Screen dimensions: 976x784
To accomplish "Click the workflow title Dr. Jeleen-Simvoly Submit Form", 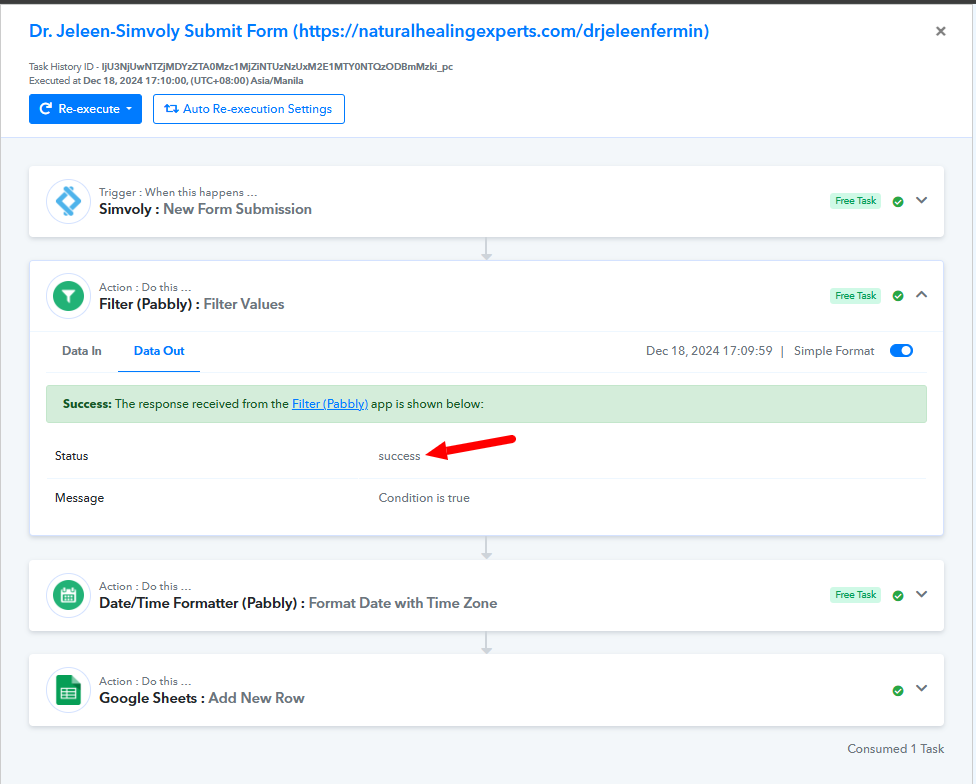I will tap(369, 31).
